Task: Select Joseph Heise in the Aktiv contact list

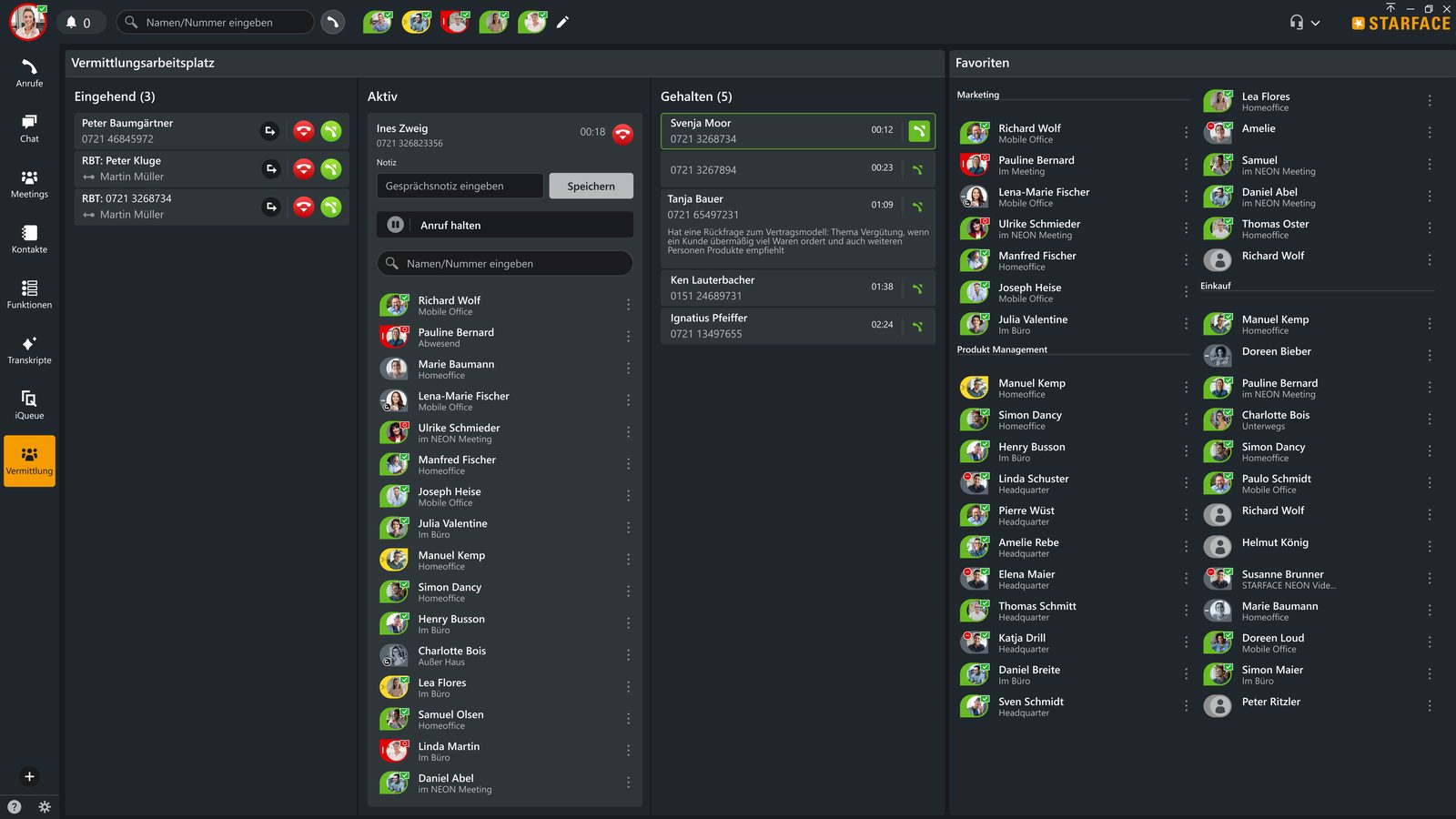Action: (505, 496)
